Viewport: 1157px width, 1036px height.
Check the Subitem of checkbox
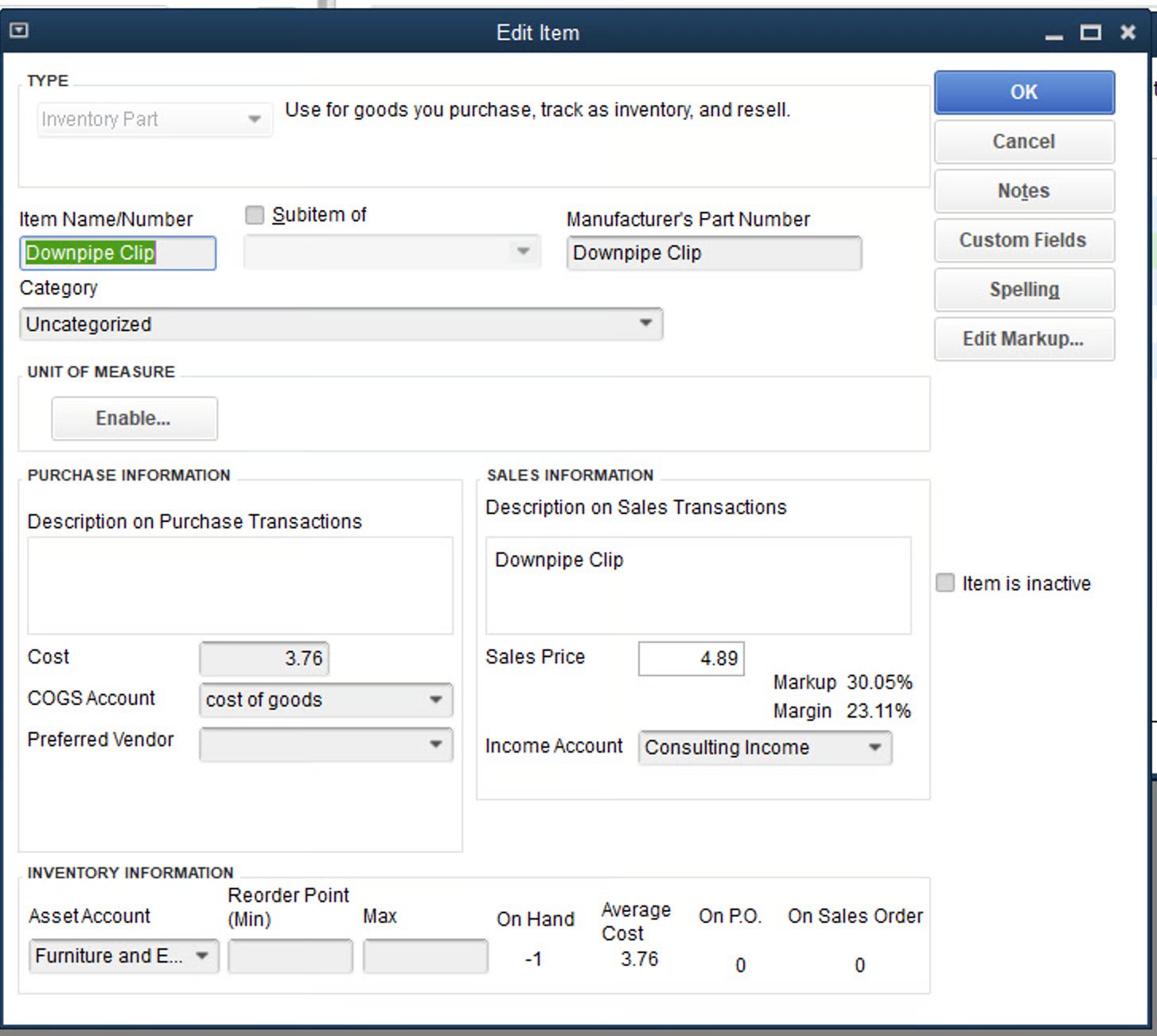click(255, 215)
